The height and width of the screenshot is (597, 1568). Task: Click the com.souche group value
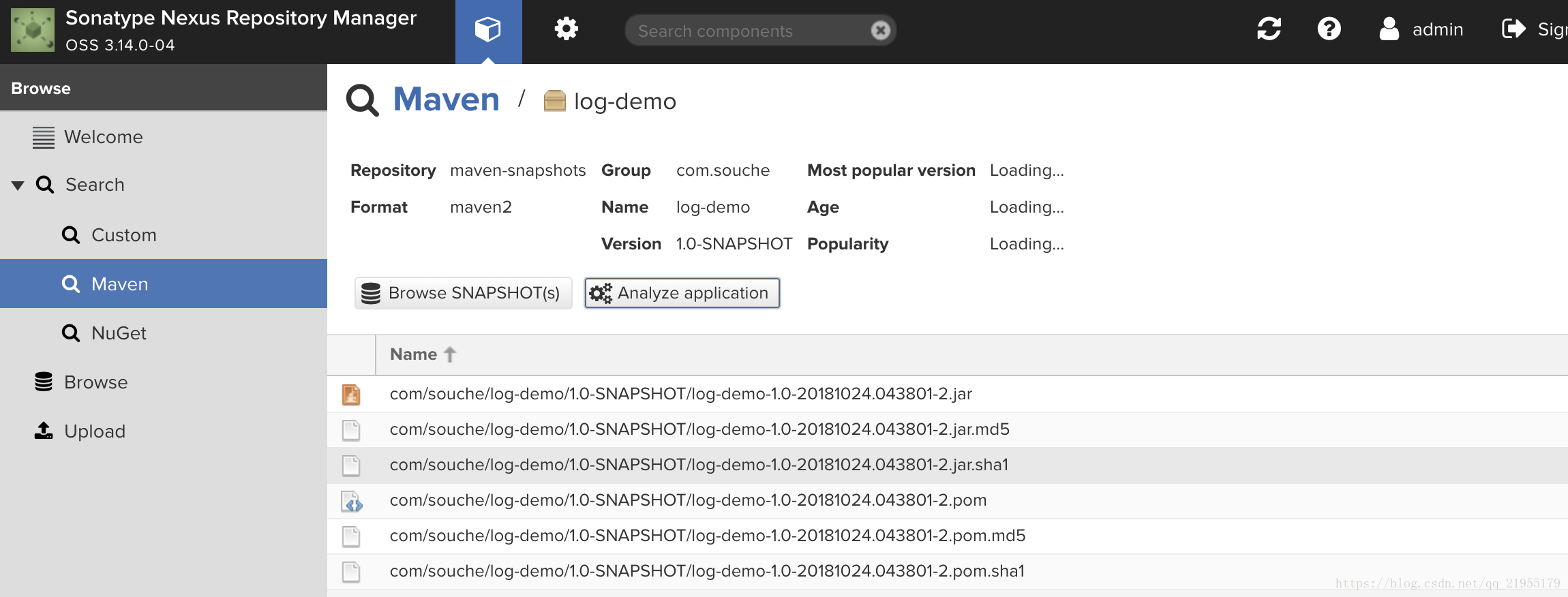point(723,170)
